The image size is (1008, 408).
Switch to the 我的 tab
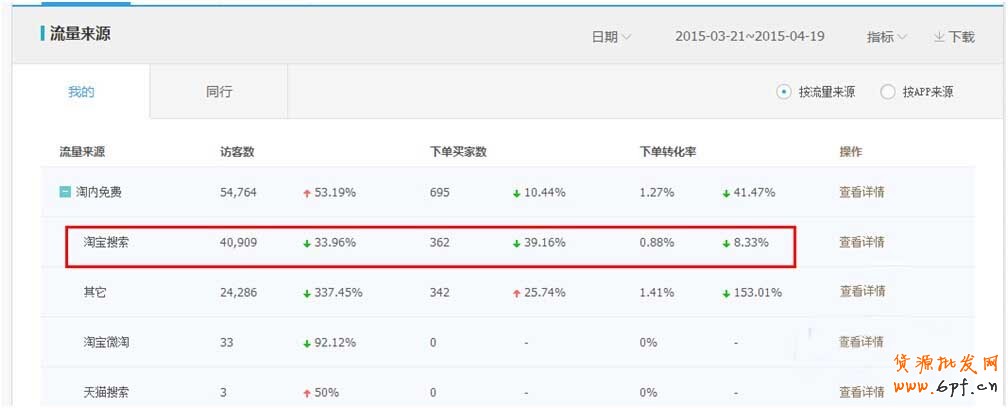tap(81, 92)
